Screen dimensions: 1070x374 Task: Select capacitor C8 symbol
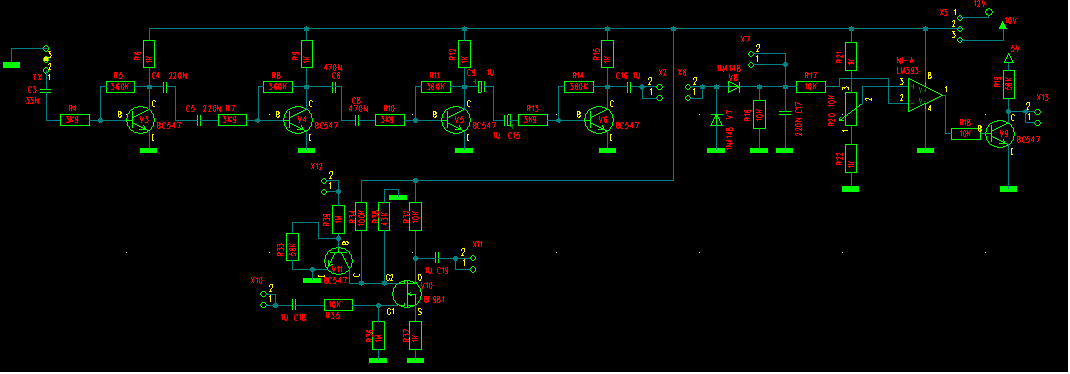[357, 120]
